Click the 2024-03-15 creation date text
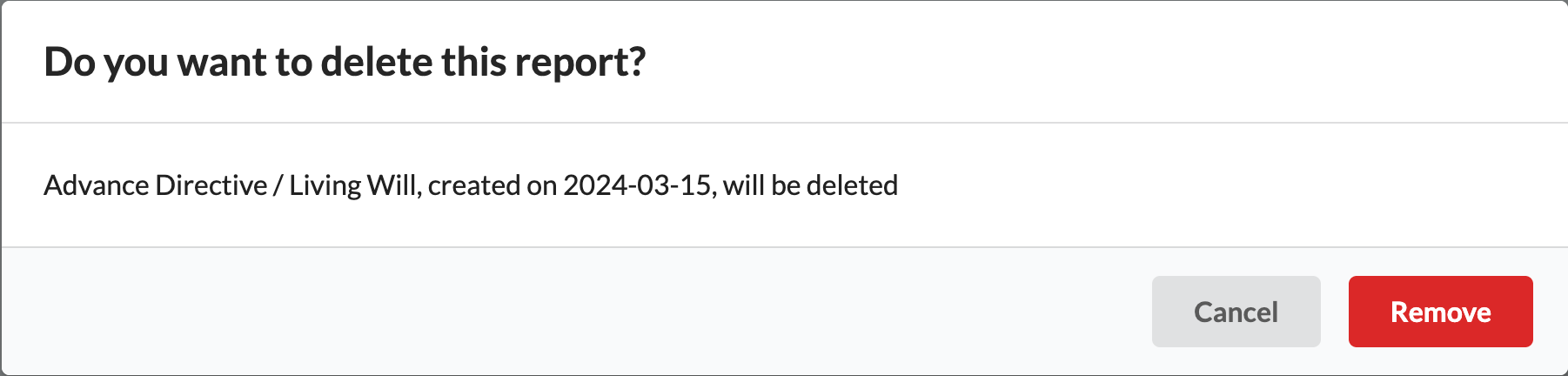 coord(637,185)
